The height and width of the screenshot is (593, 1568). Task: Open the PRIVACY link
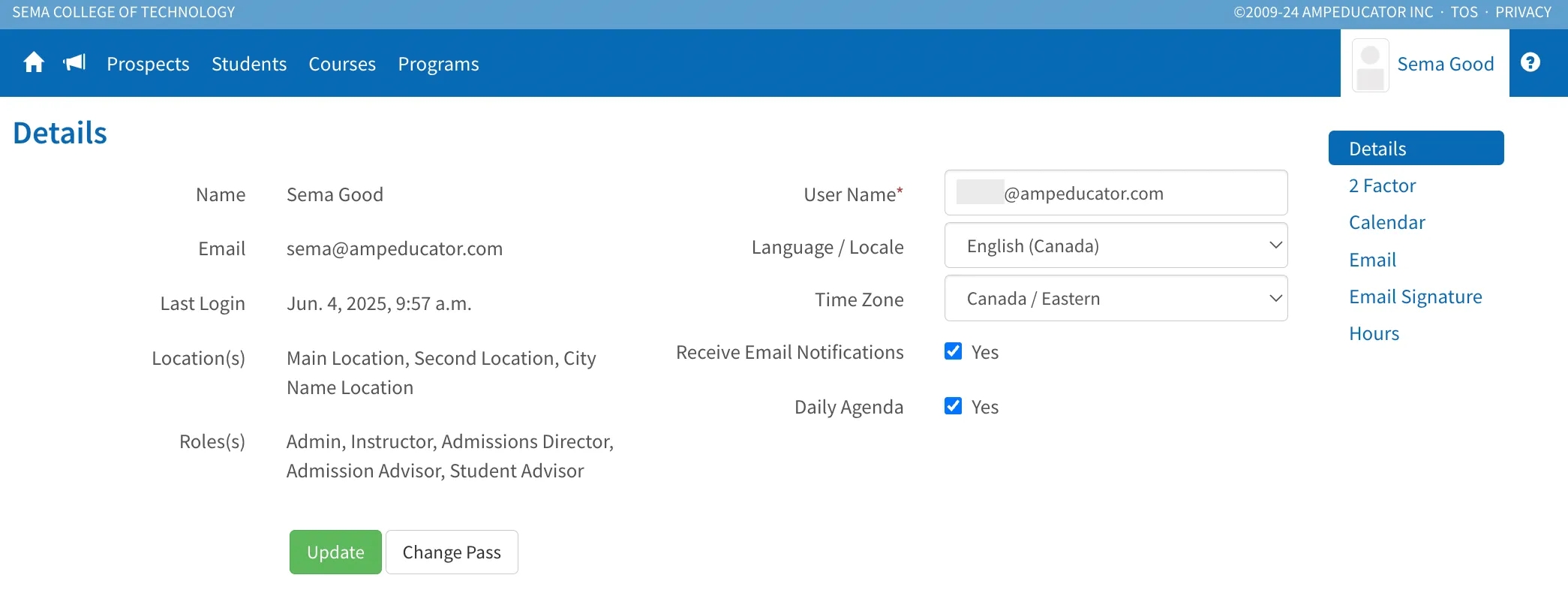[x=1523, y=12]
